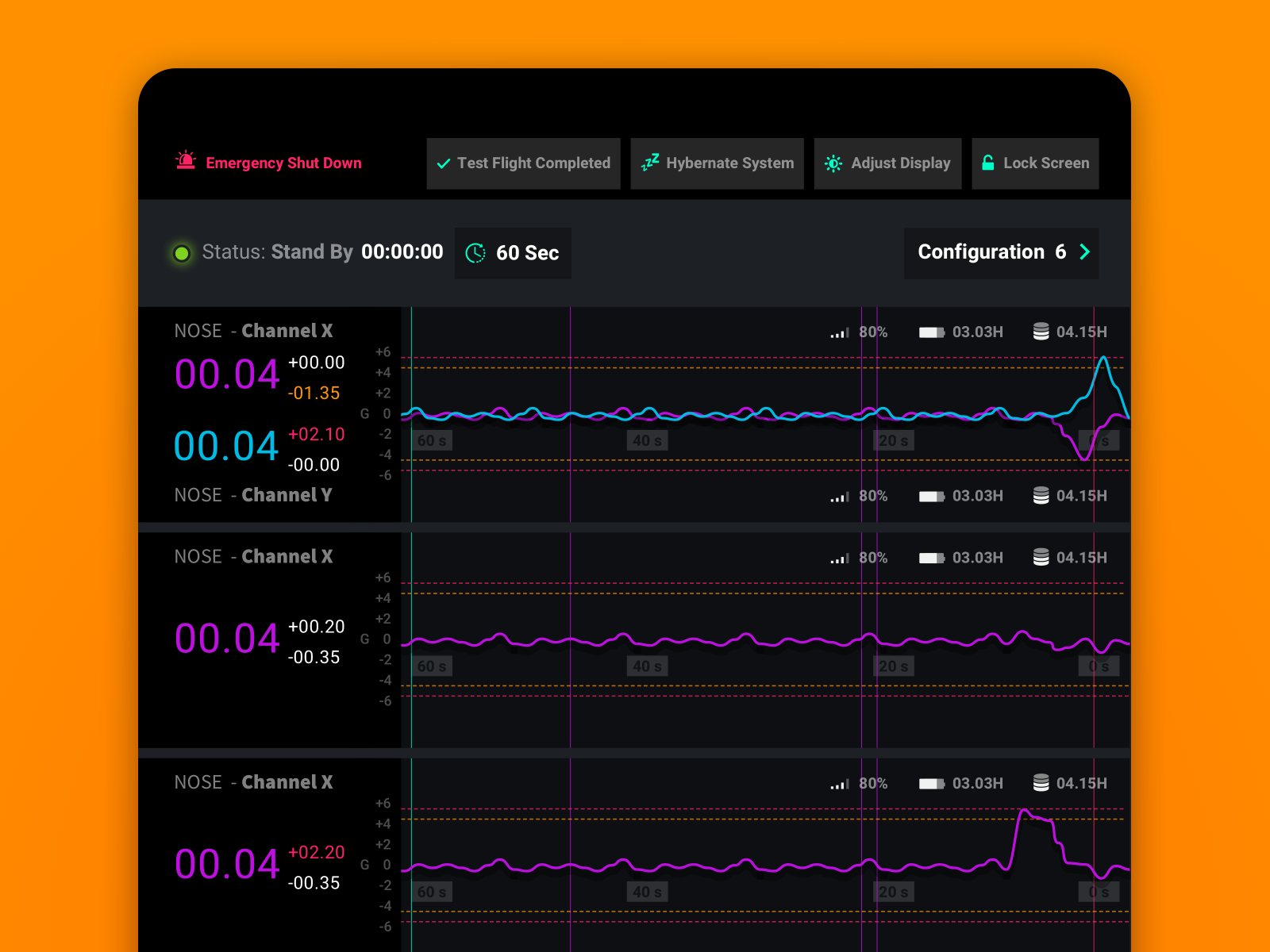Select Adjust Display from the top menu
The height and width of the screenshot is (952, 1270).
887,163
